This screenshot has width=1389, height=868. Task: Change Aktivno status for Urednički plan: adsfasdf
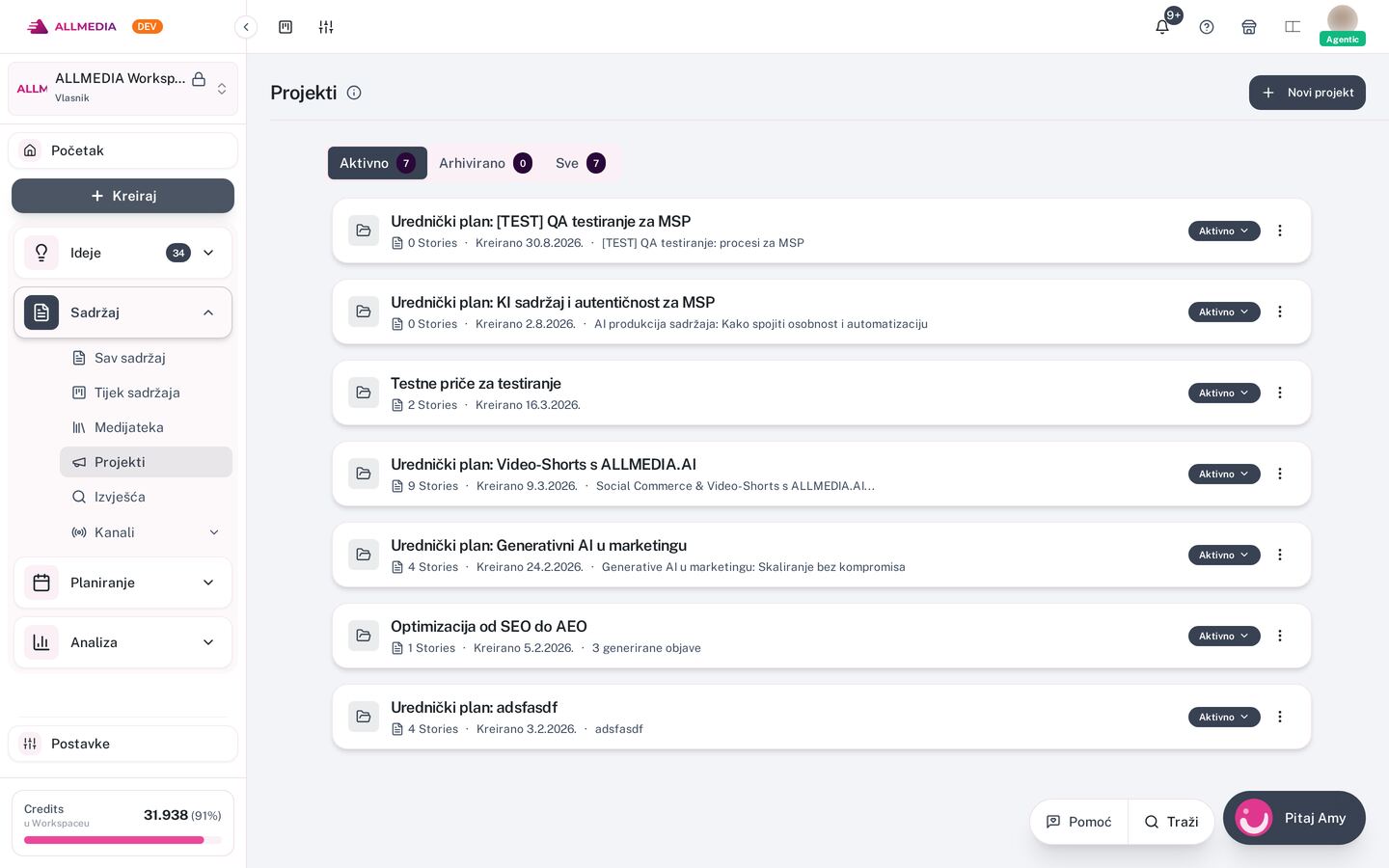click(x=1224, y=717)
